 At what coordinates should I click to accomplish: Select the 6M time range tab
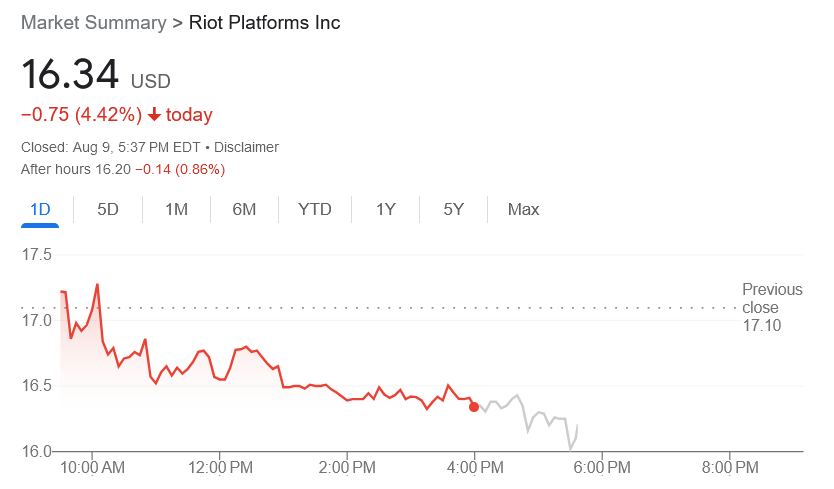(244, 209)
